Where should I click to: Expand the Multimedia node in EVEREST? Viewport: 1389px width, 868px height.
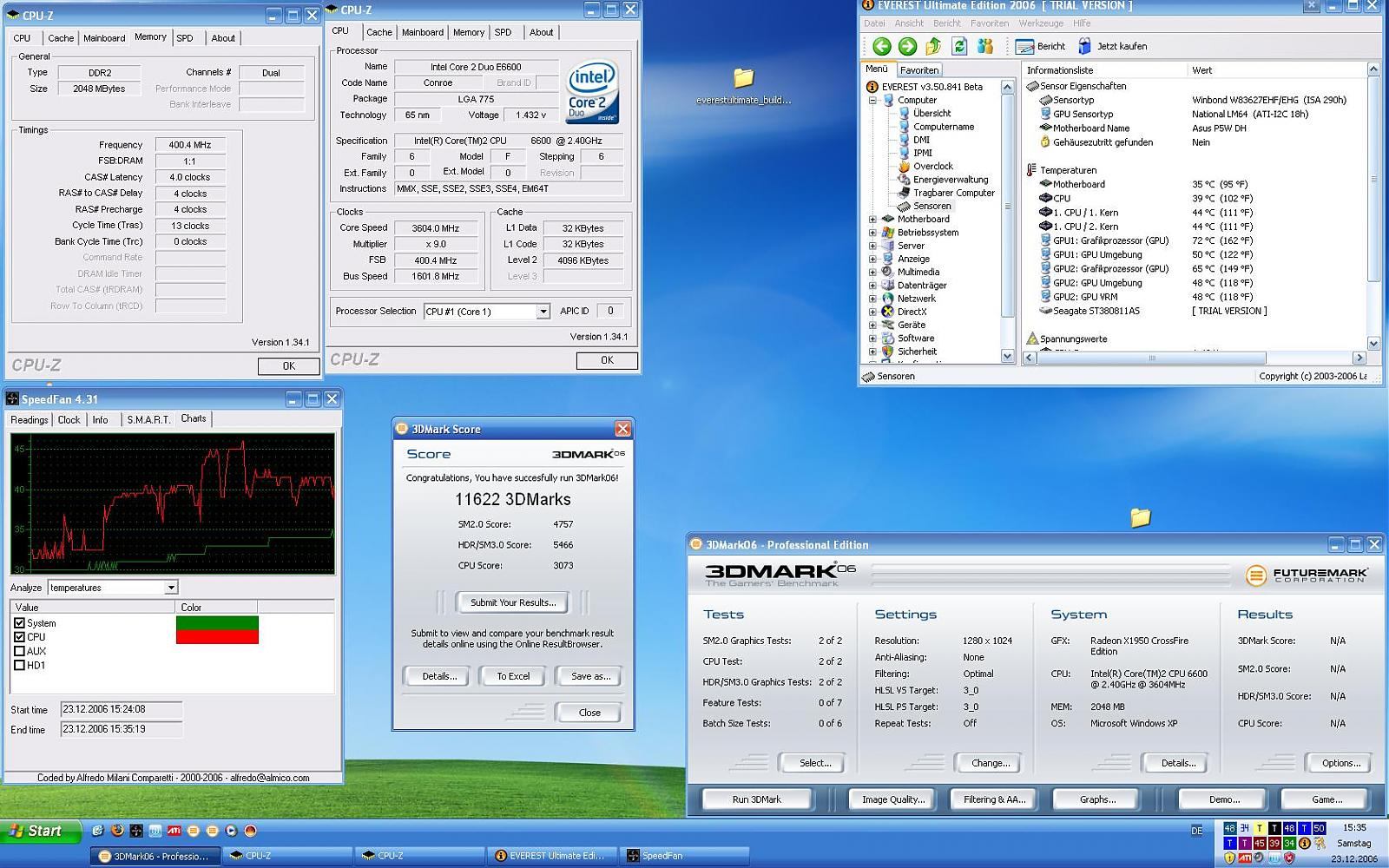point(872,273)
